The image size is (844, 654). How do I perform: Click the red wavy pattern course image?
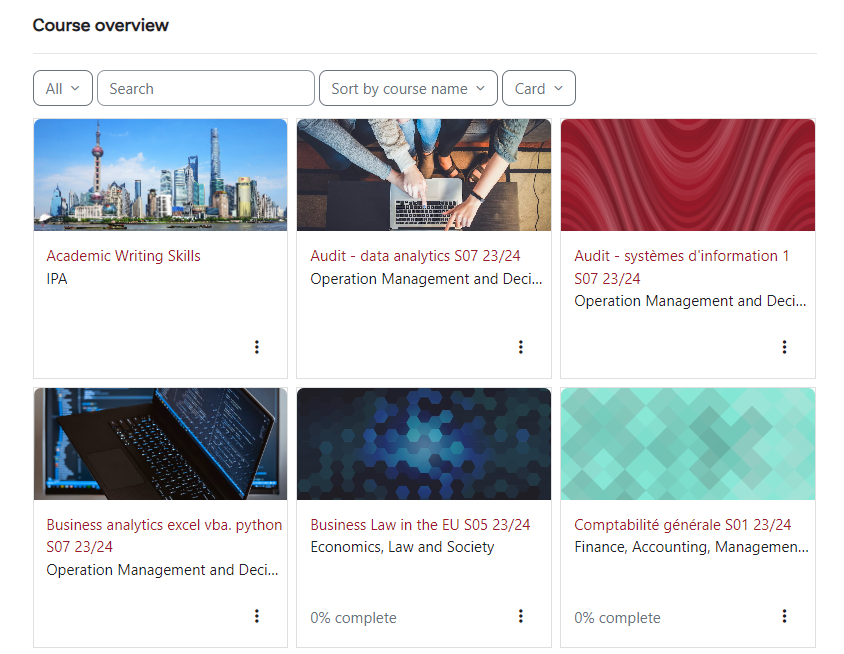[687, 175]
